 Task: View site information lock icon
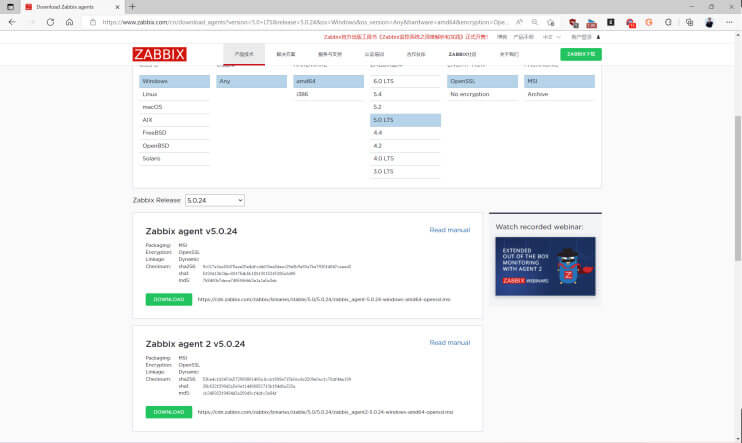tap(93, 22)
